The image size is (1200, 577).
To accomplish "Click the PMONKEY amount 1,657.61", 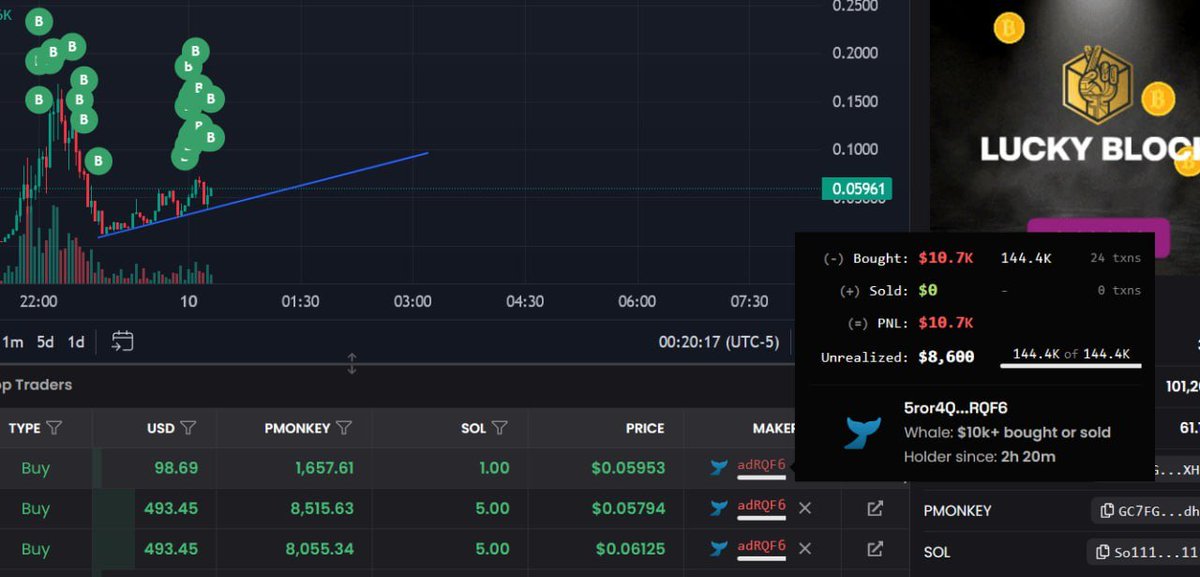I will pos(325,468).
